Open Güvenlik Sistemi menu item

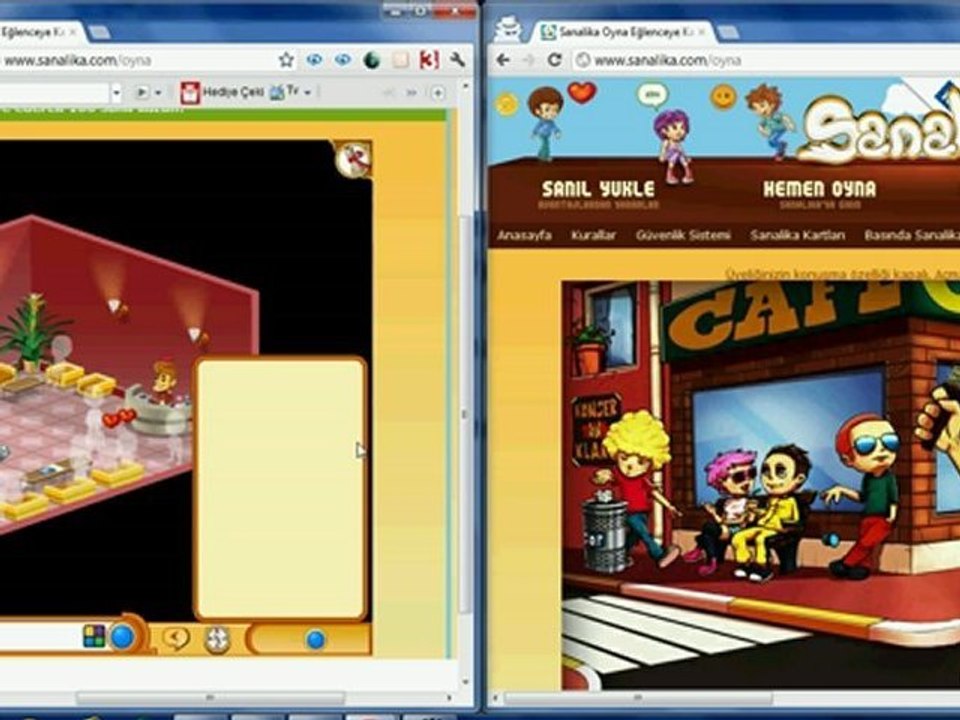(683, 235)
